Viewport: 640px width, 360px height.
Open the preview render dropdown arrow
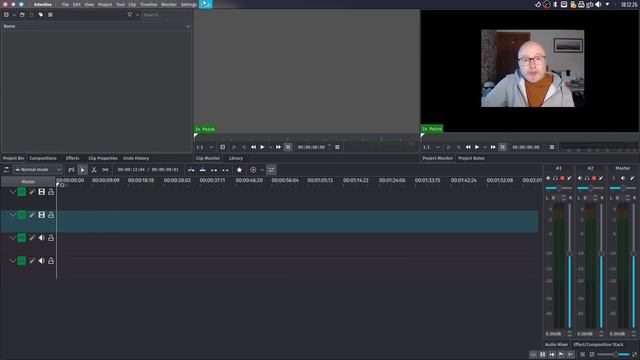(x=262, y=170)
